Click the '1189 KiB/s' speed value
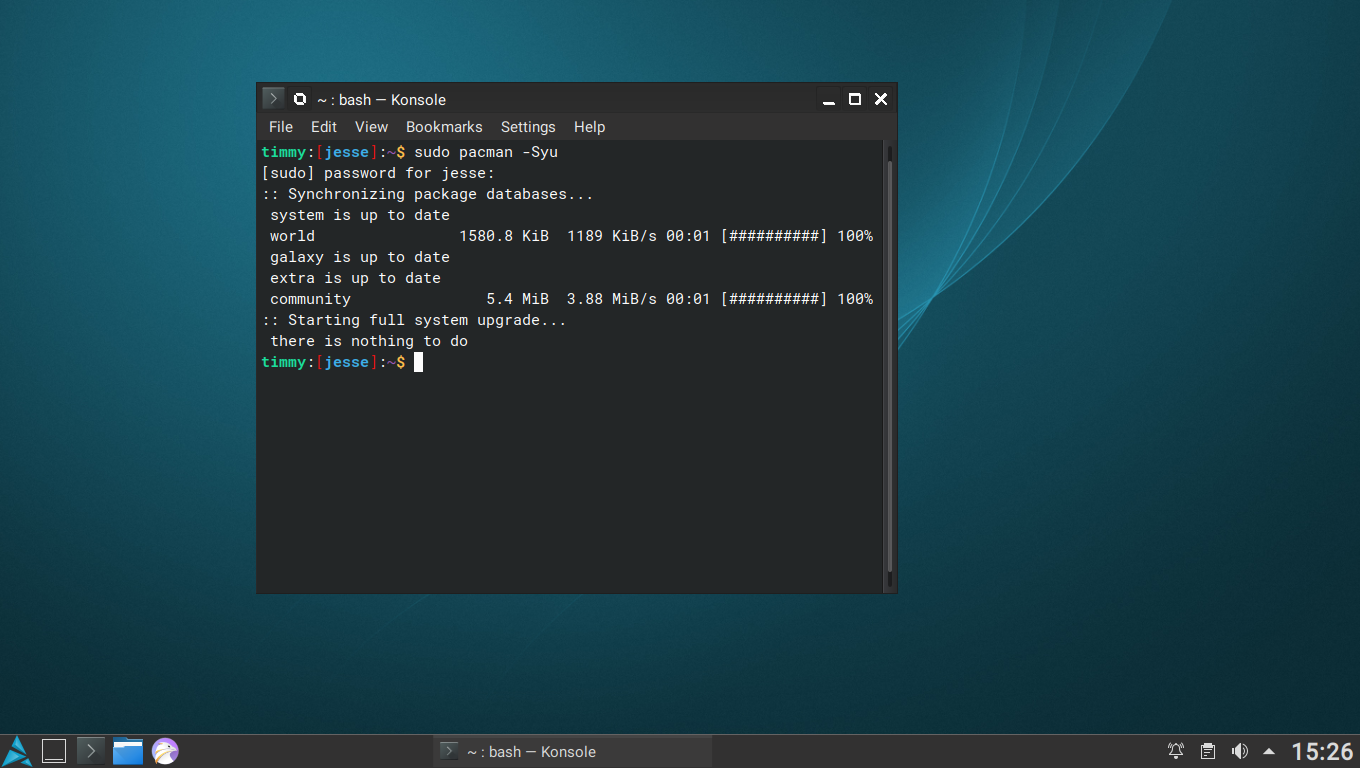 pyautogui.click(x=612, y=236)
